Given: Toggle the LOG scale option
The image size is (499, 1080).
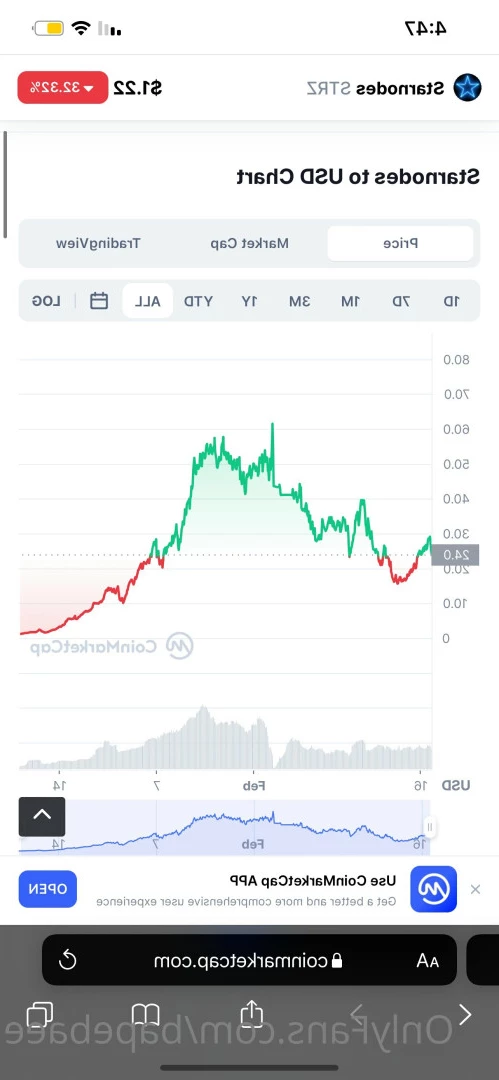Looking at the screenshot, I should 46,301.
